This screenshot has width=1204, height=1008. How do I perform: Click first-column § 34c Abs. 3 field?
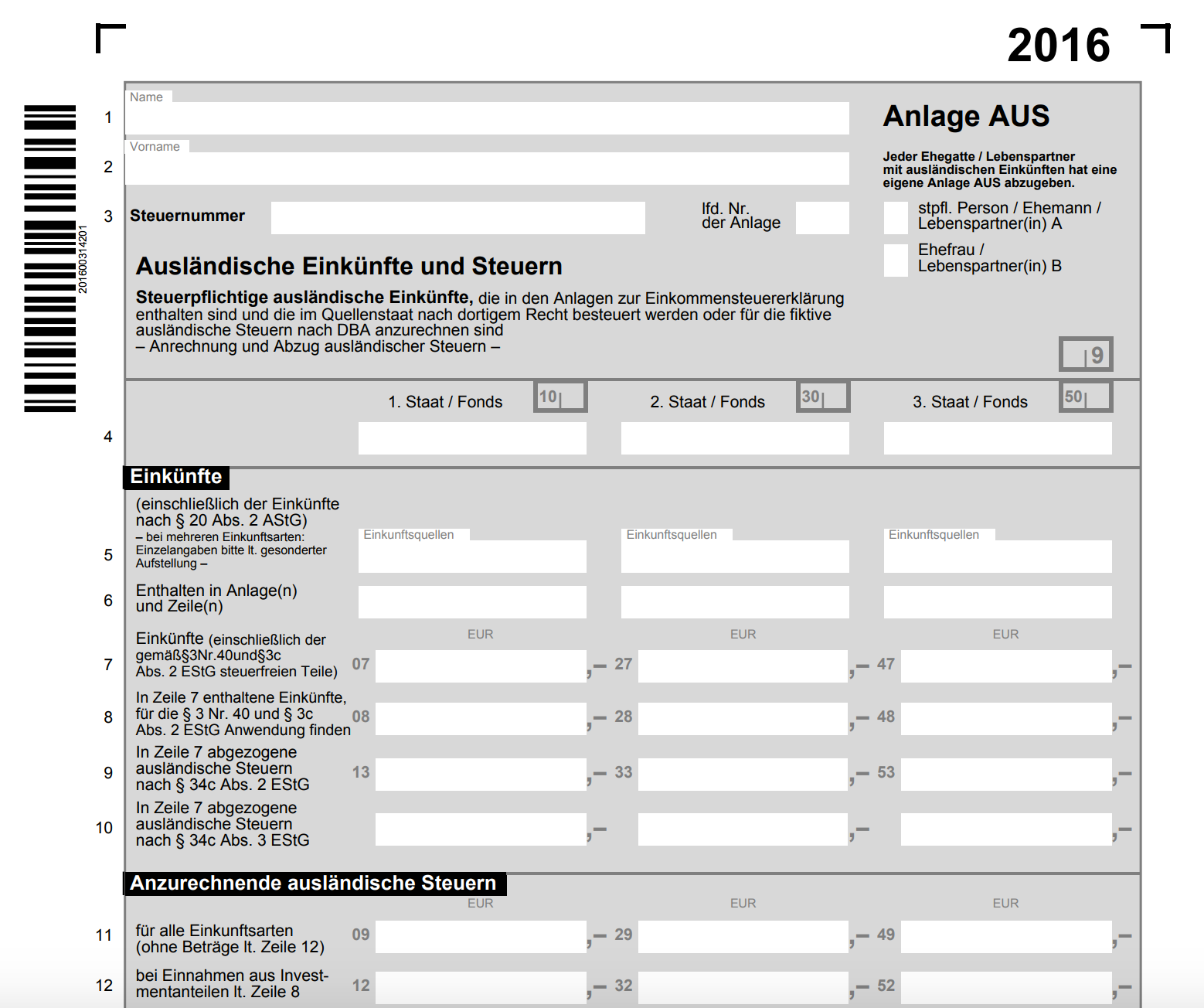click(x=481, y=829)
